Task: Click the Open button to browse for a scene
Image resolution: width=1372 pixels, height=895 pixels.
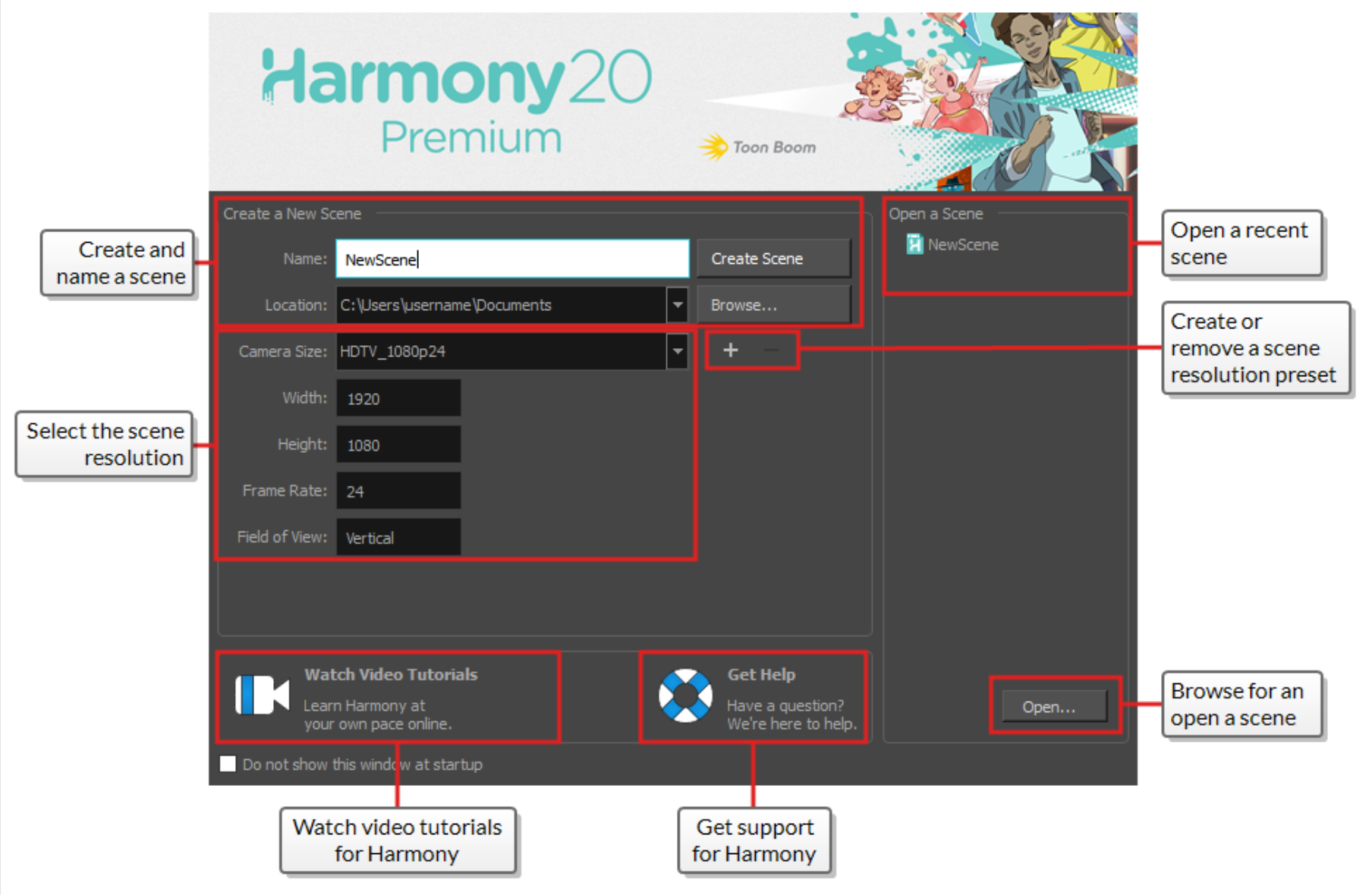Action: click(1053, 706)
